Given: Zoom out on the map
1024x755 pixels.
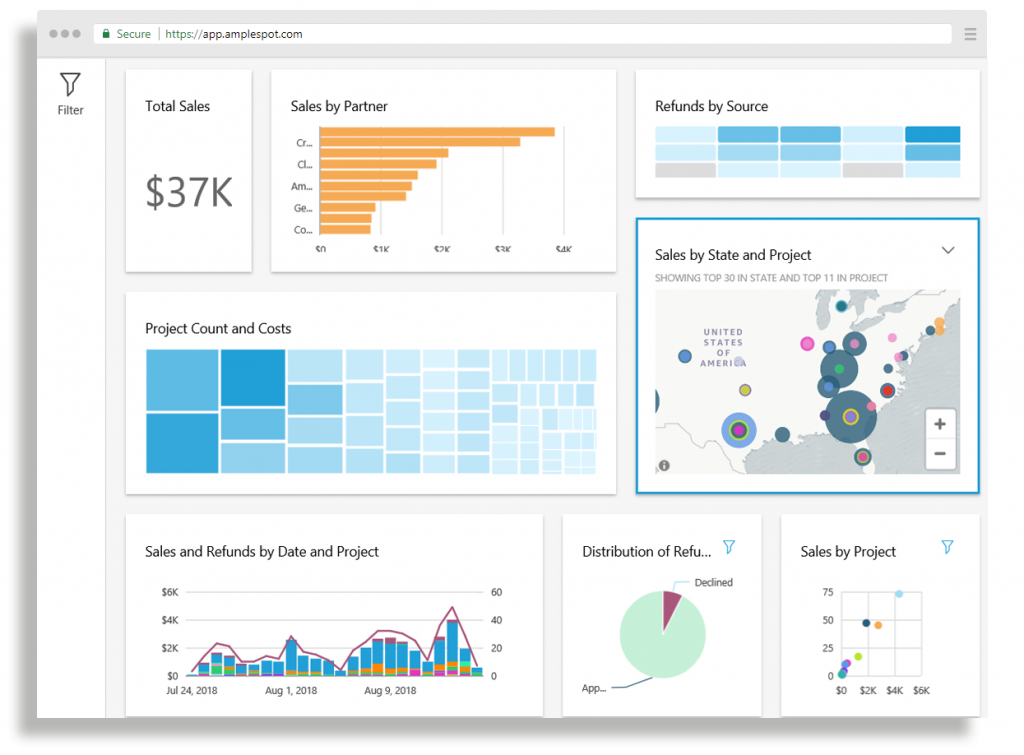Looking at the screenshot, I should pos(940,454).
